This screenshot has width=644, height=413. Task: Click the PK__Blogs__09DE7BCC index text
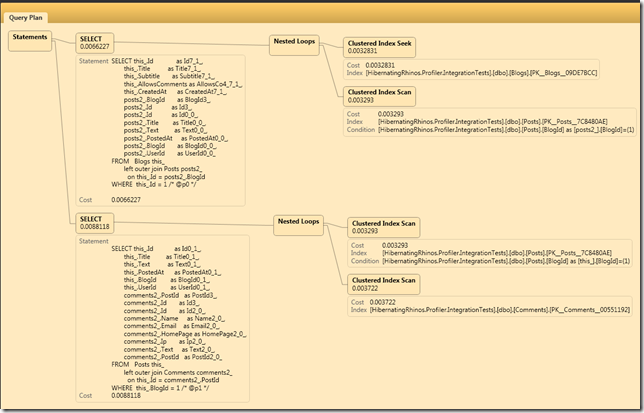pos(481,73)
